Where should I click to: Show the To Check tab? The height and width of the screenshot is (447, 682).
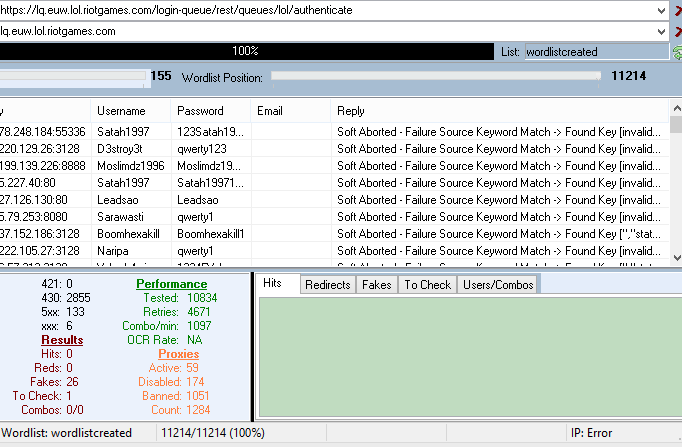click(x=428, y=285)
